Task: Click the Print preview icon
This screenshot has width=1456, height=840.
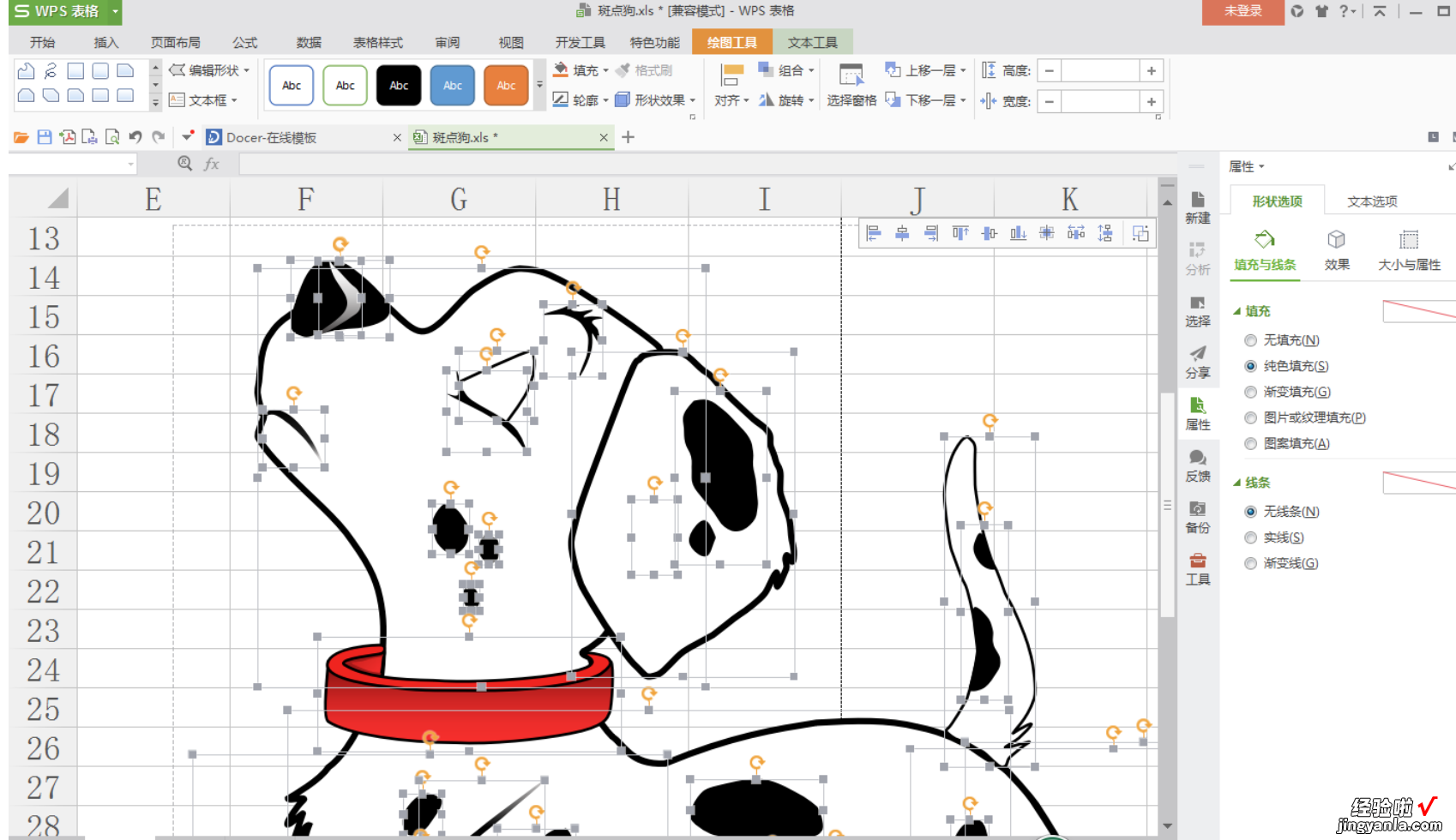Action: tap(112, 137)
